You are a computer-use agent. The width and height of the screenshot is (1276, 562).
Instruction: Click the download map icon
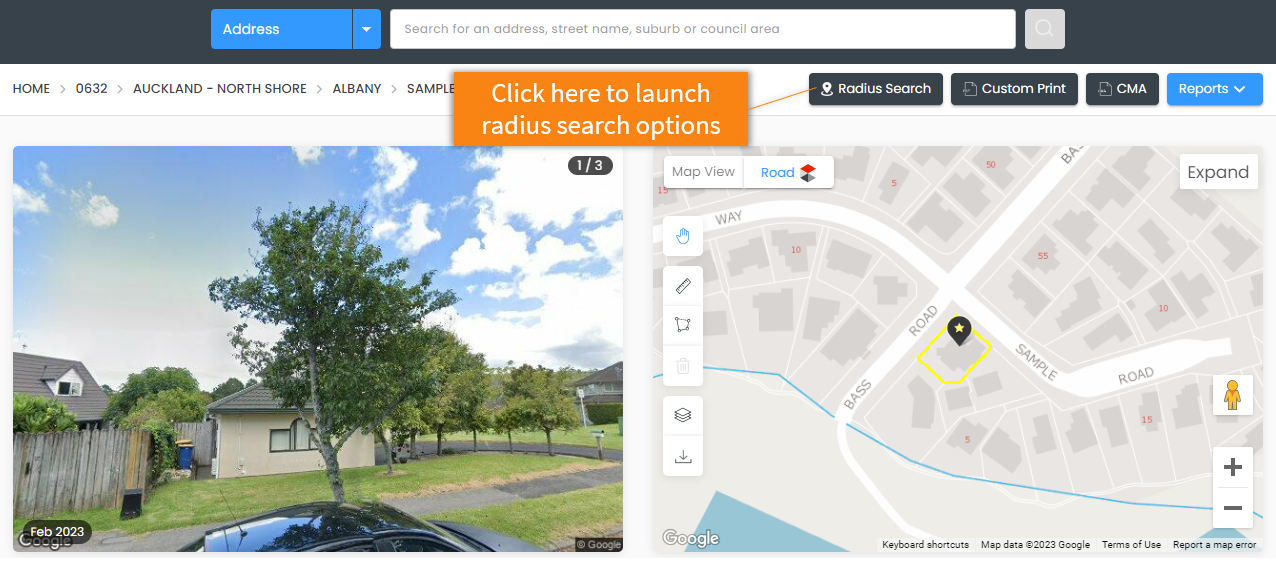(683, 456)
